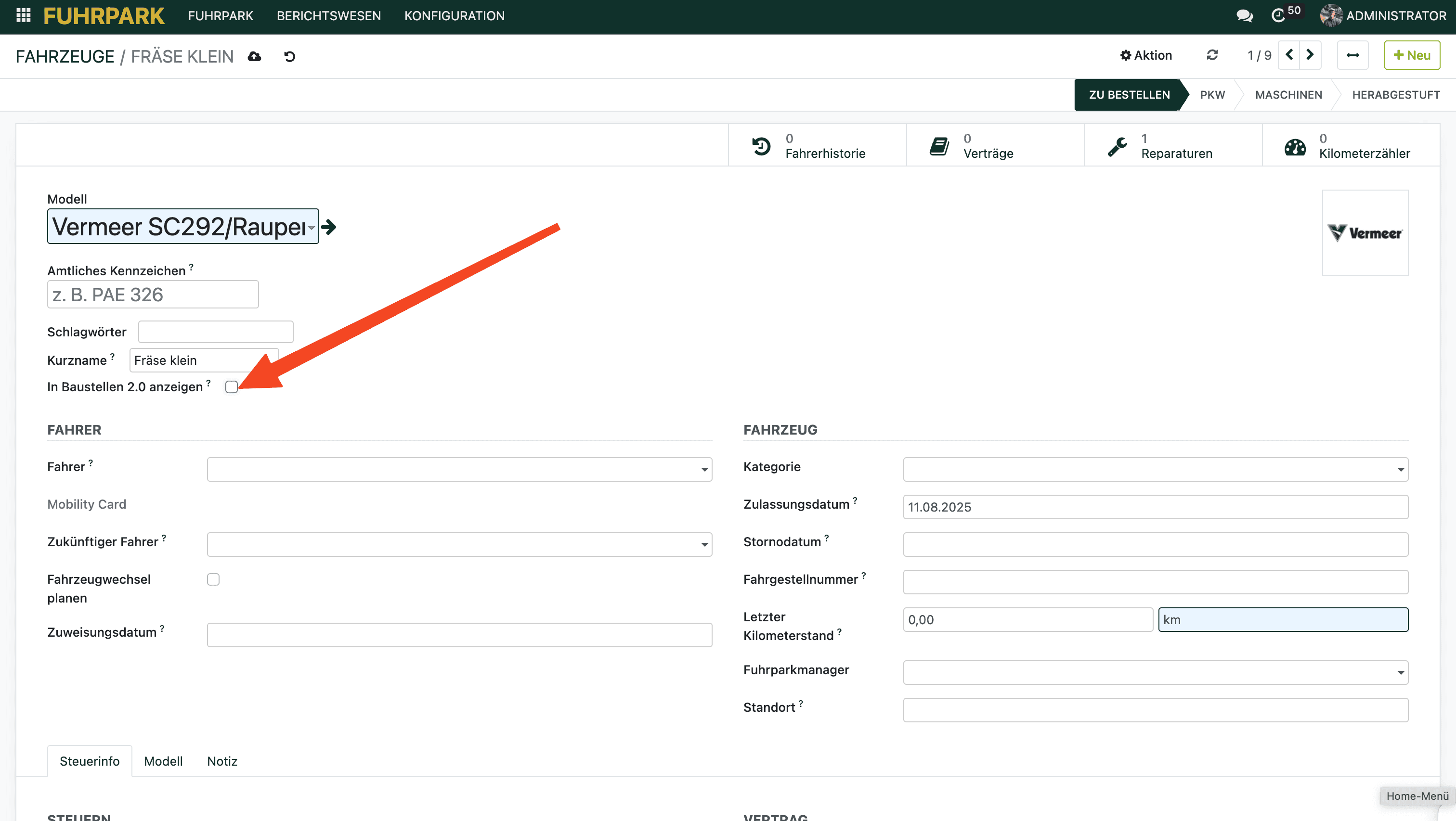The image size is (1456, 821).
Task: Open the Aktion menu button
Action: point(1146,55)
